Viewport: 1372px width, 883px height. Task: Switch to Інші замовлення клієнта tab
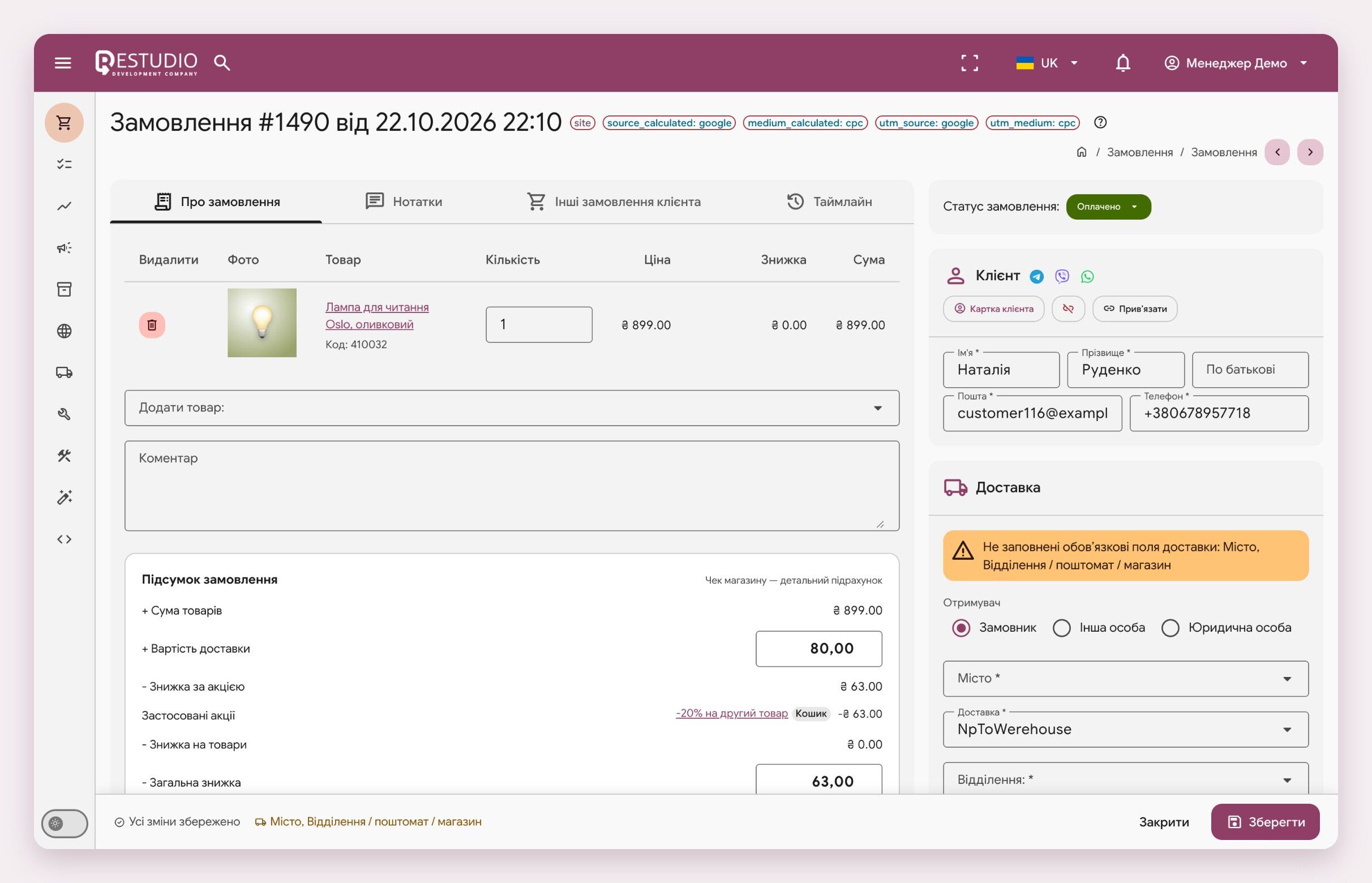(x=614, y=202)
